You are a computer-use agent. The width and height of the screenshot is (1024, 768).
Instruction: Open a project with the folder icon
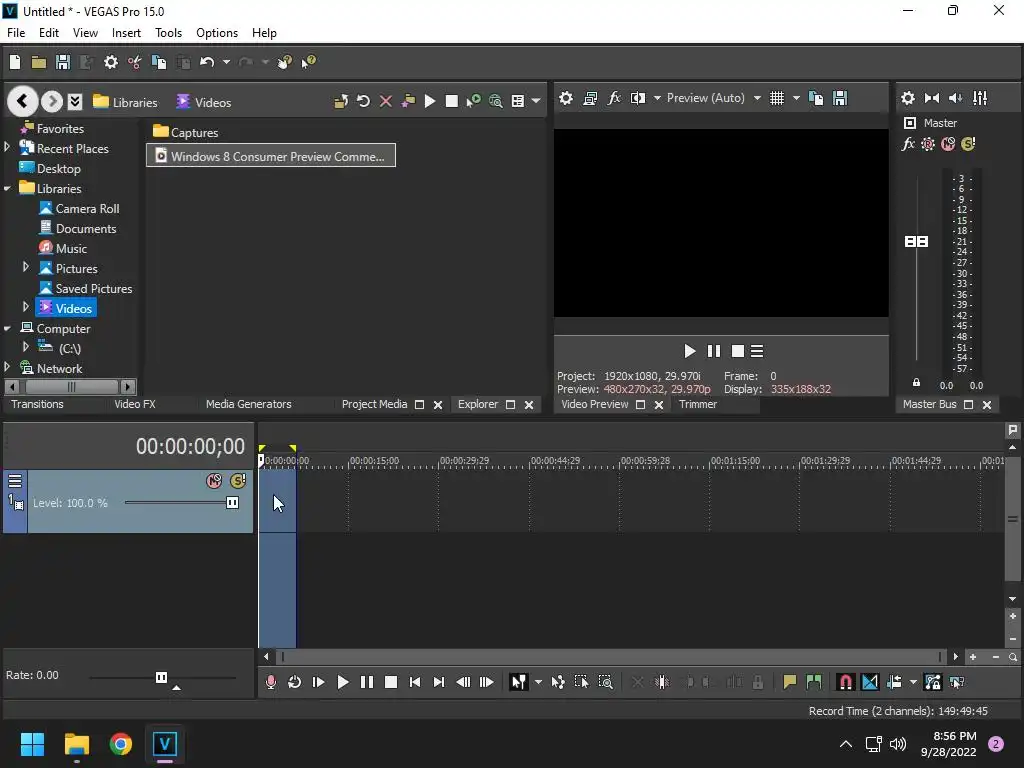tap(39, 62)
